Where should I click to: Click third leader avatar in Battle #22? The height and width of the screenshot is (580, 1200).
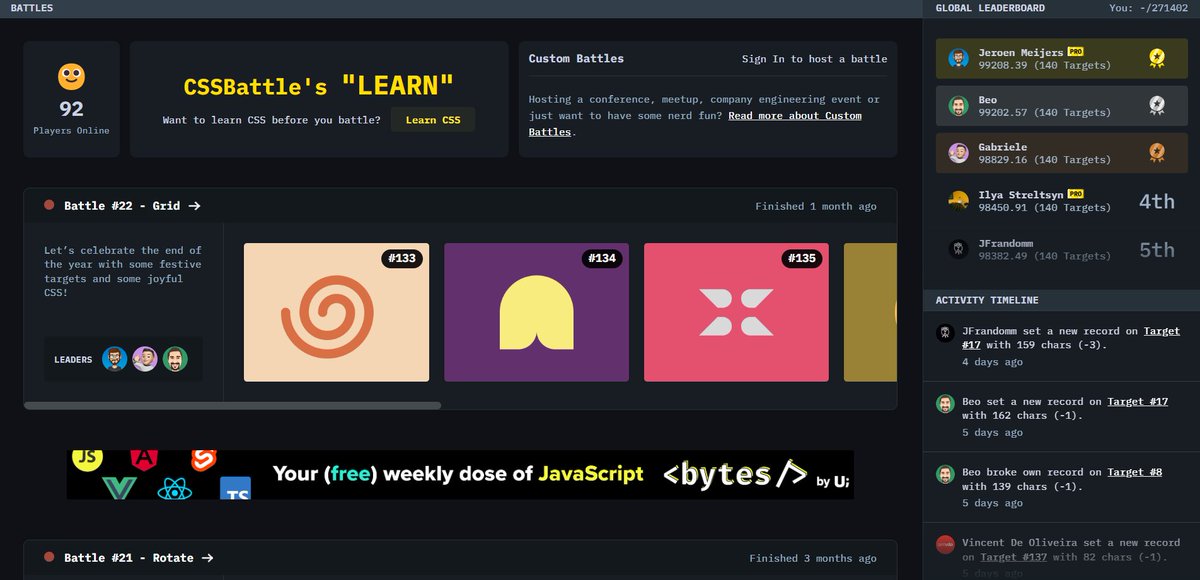(x=175, y=359)
